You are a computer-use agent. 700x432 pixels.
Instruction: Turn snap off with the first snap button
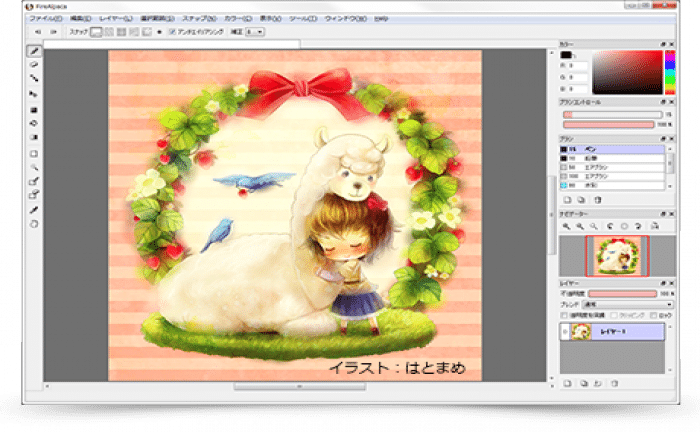(96, 32)
